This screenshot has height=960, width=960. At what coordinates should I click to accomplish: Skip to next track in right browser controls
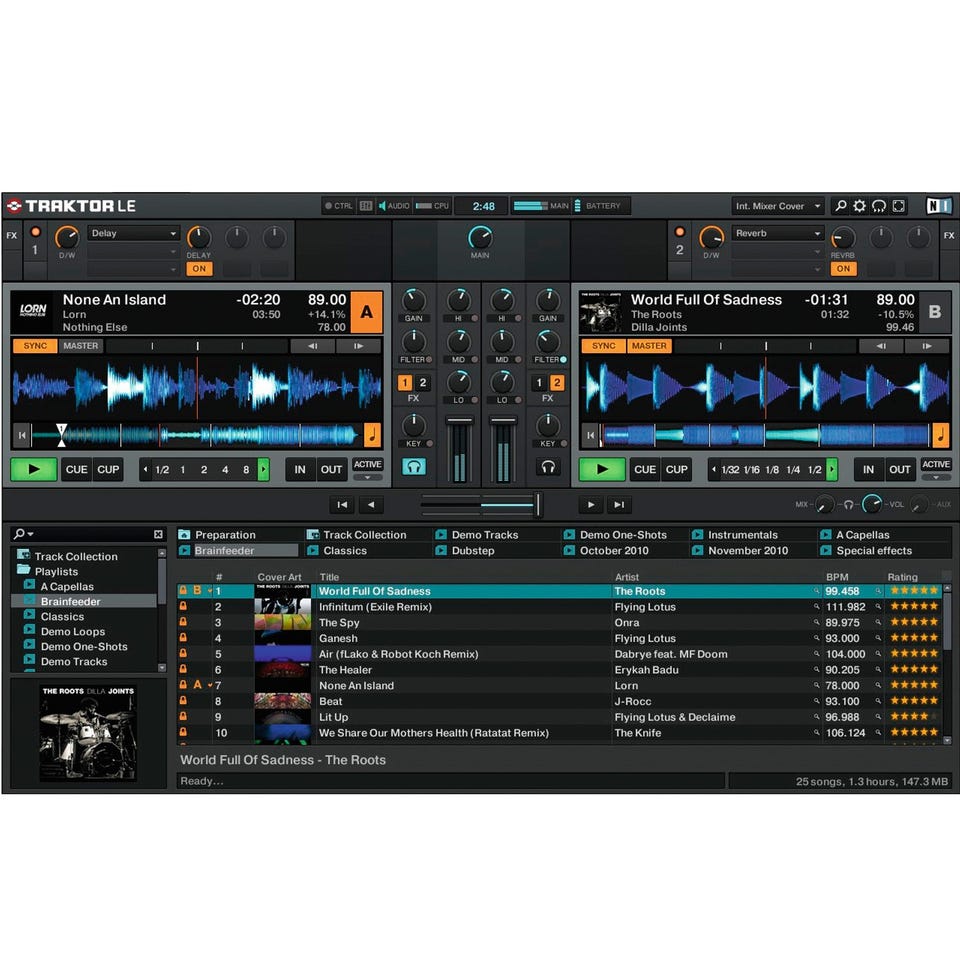tap(620, 504)
